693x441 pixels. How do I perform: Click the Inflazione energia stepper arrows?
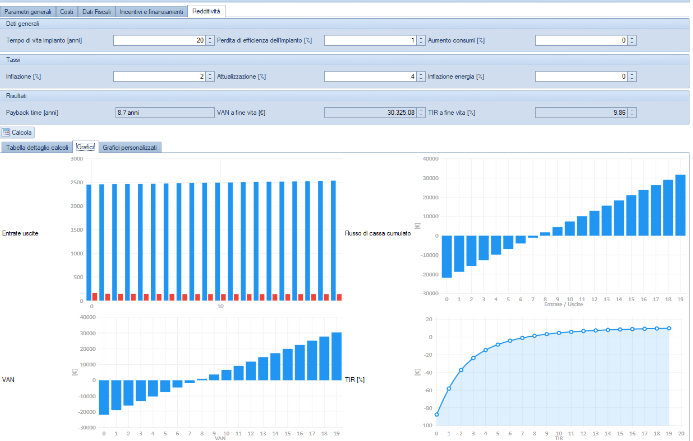coord(632,76)
